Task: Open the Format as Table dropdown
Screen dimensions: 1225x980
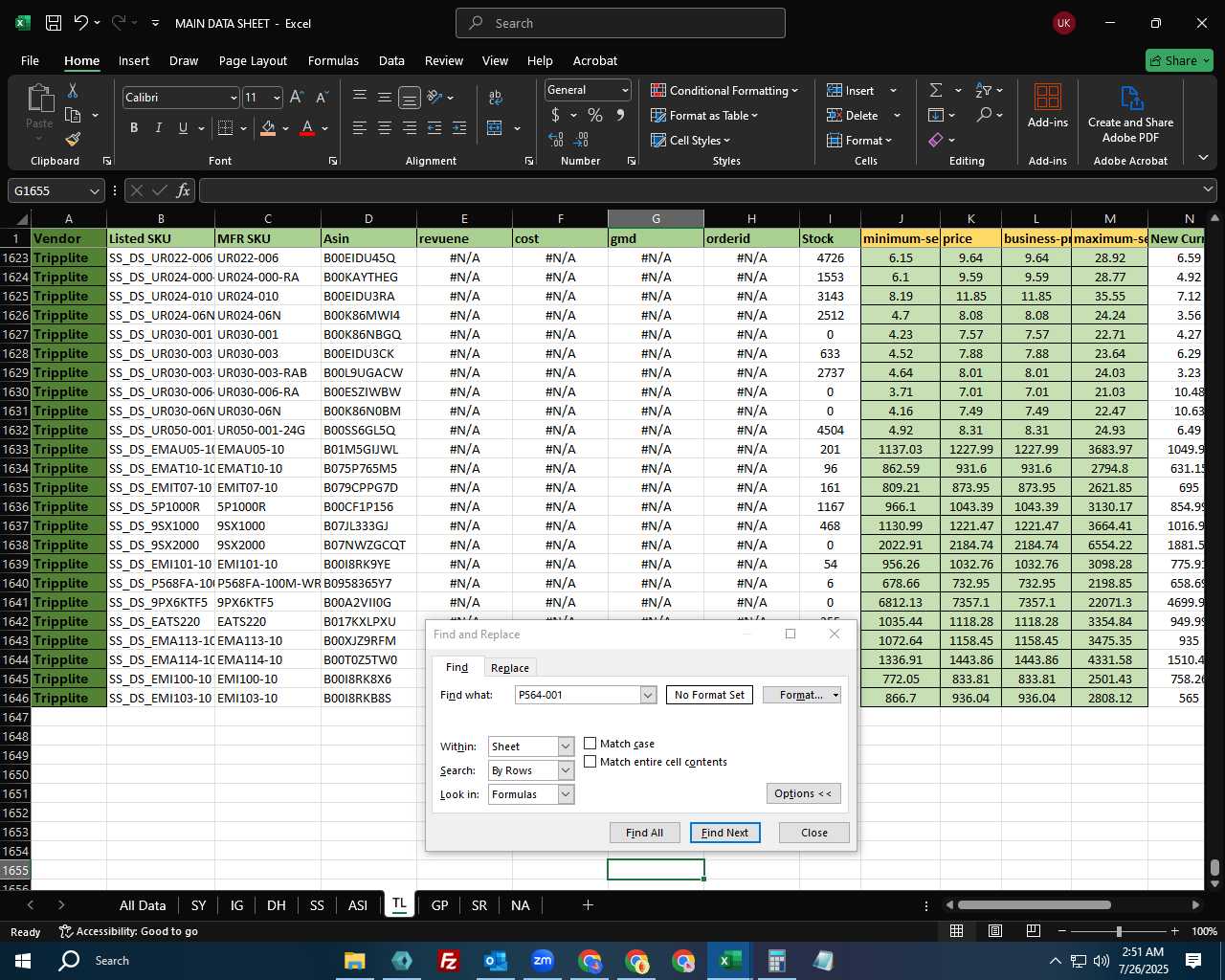Action: pyautogui.click(x=704, y=115)
